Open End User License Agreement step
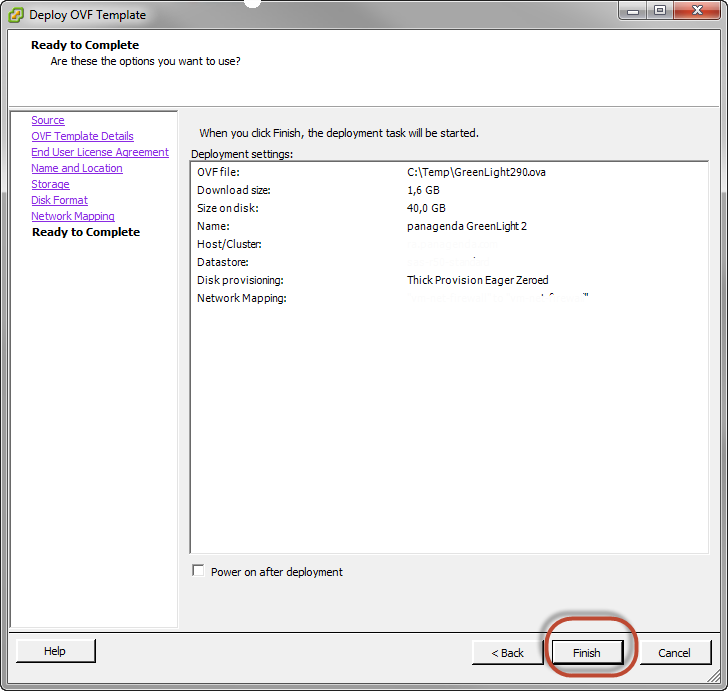The height and width of the screenshot is (691, 728). [x=99, y=152]
